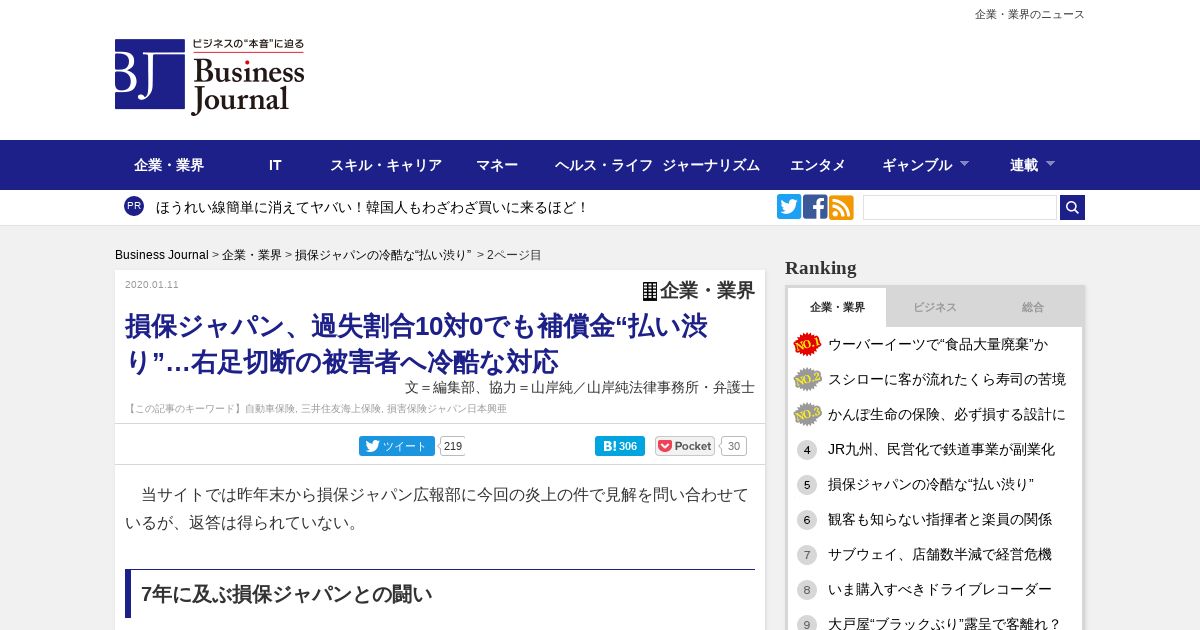1200x630 pixels.
Task: Open ranking article かんぽ生命の保険、必ず損する設計に
Action: pos(947,414)
